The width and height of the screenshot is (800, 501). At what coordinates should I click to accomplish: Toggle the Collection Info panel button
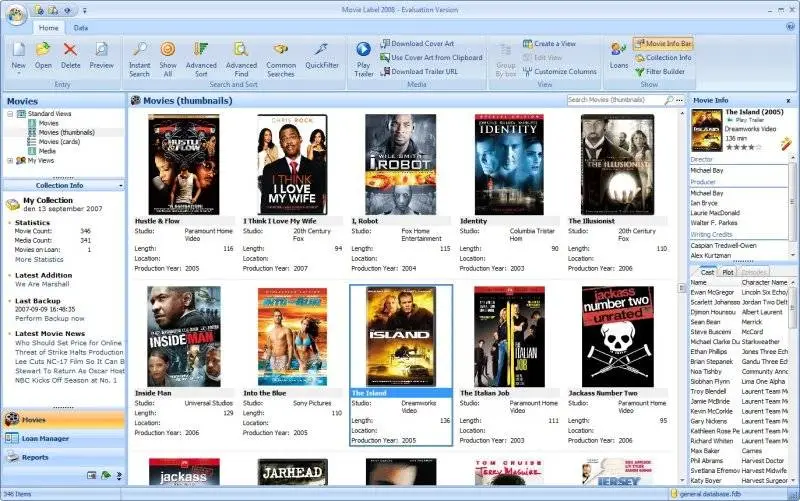coord(663,58)
